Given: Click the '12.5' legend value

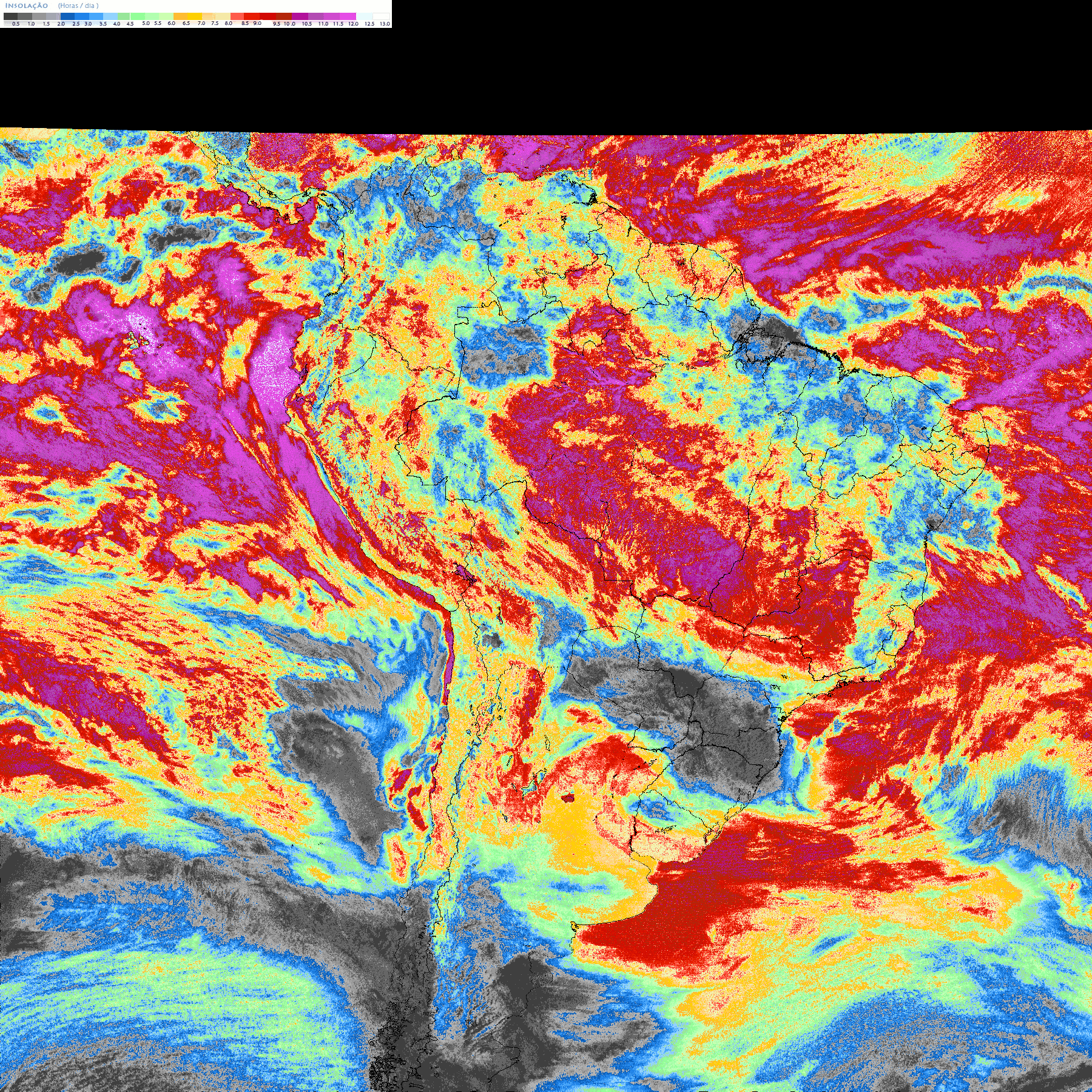Looking at the screenshot, I should tap(369, 24).
